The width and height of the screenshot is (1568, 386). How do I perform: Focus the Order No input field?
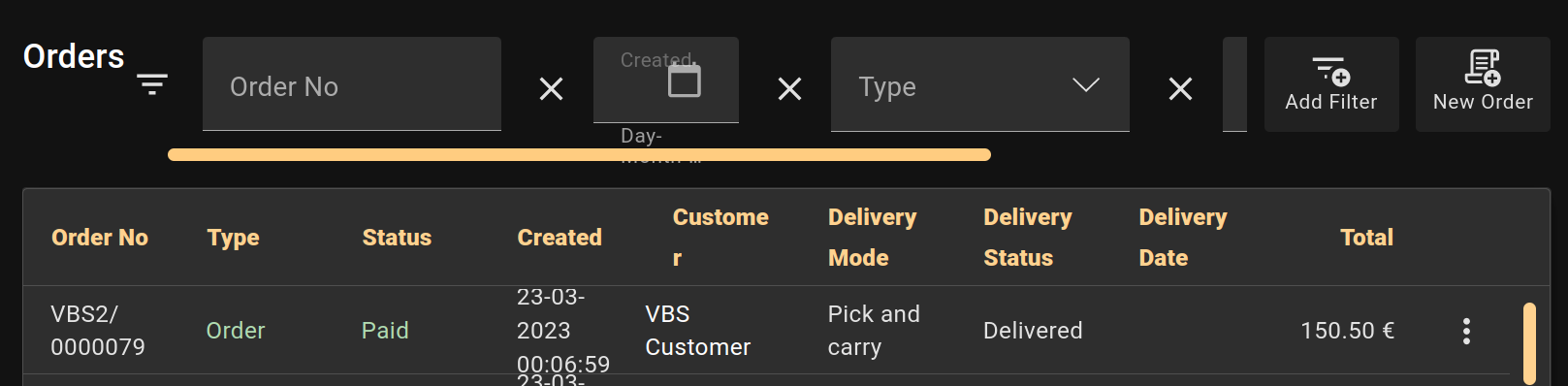tap(352, 84)
